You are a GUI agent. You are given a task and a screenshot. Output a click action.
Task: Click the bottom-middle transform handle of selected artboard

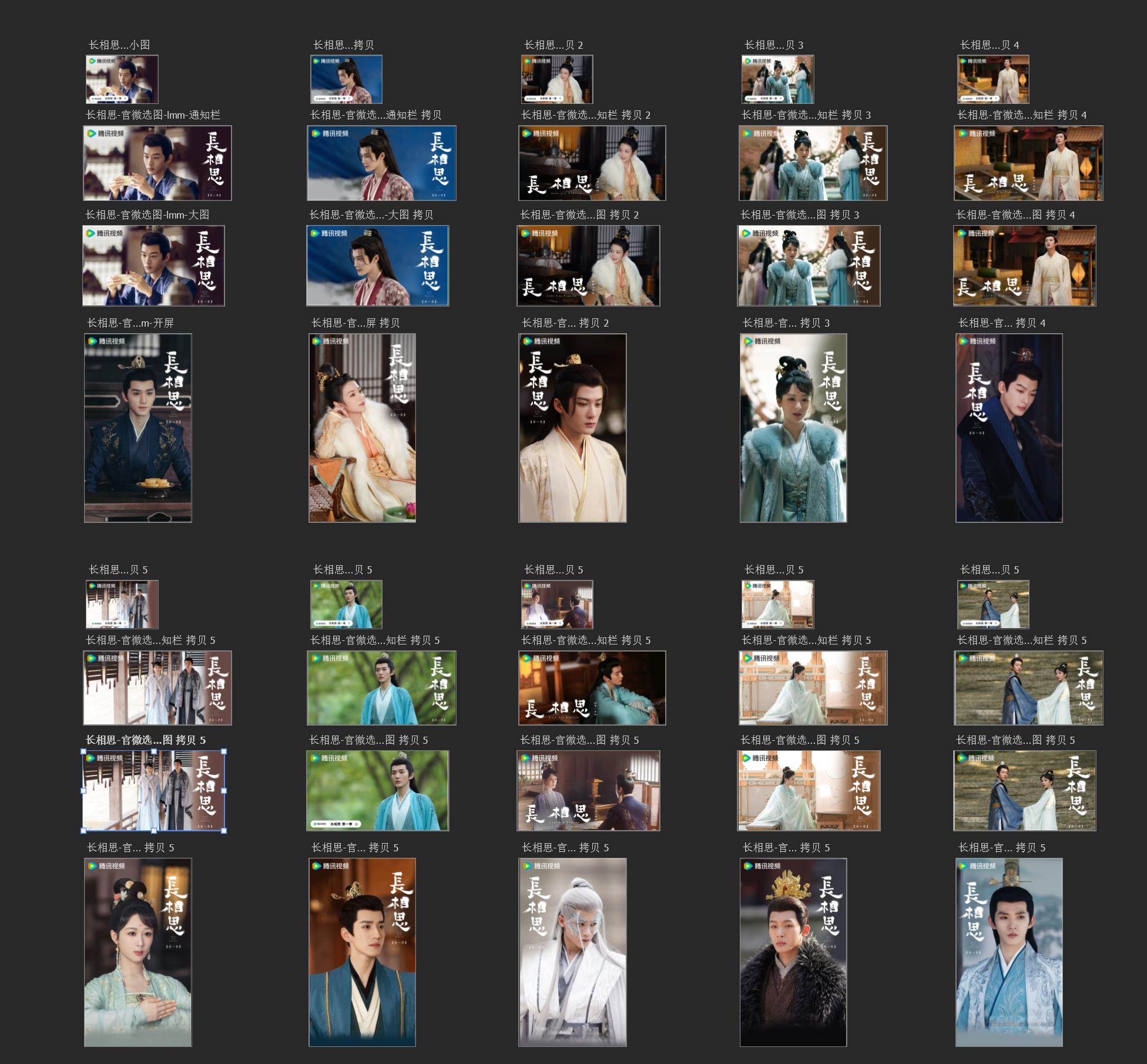tap(154, 830)
